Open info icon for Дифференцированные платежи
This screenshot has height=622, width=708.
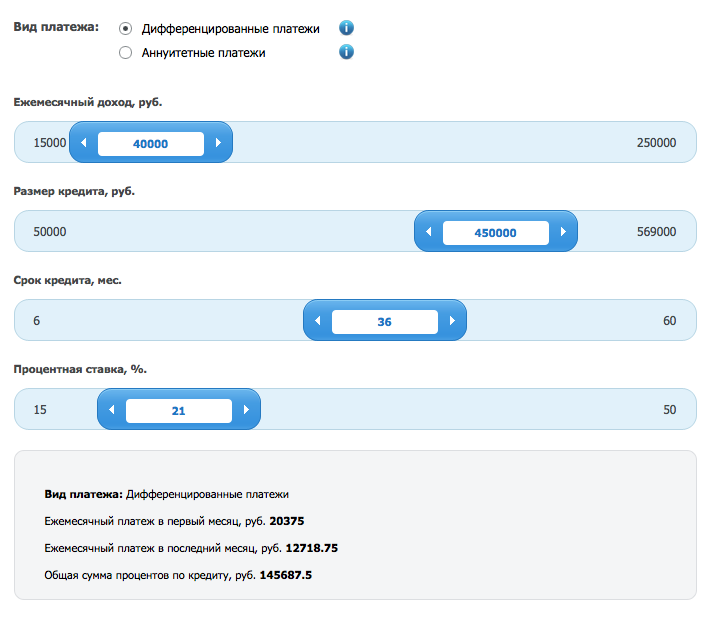(x=346, y=28)
